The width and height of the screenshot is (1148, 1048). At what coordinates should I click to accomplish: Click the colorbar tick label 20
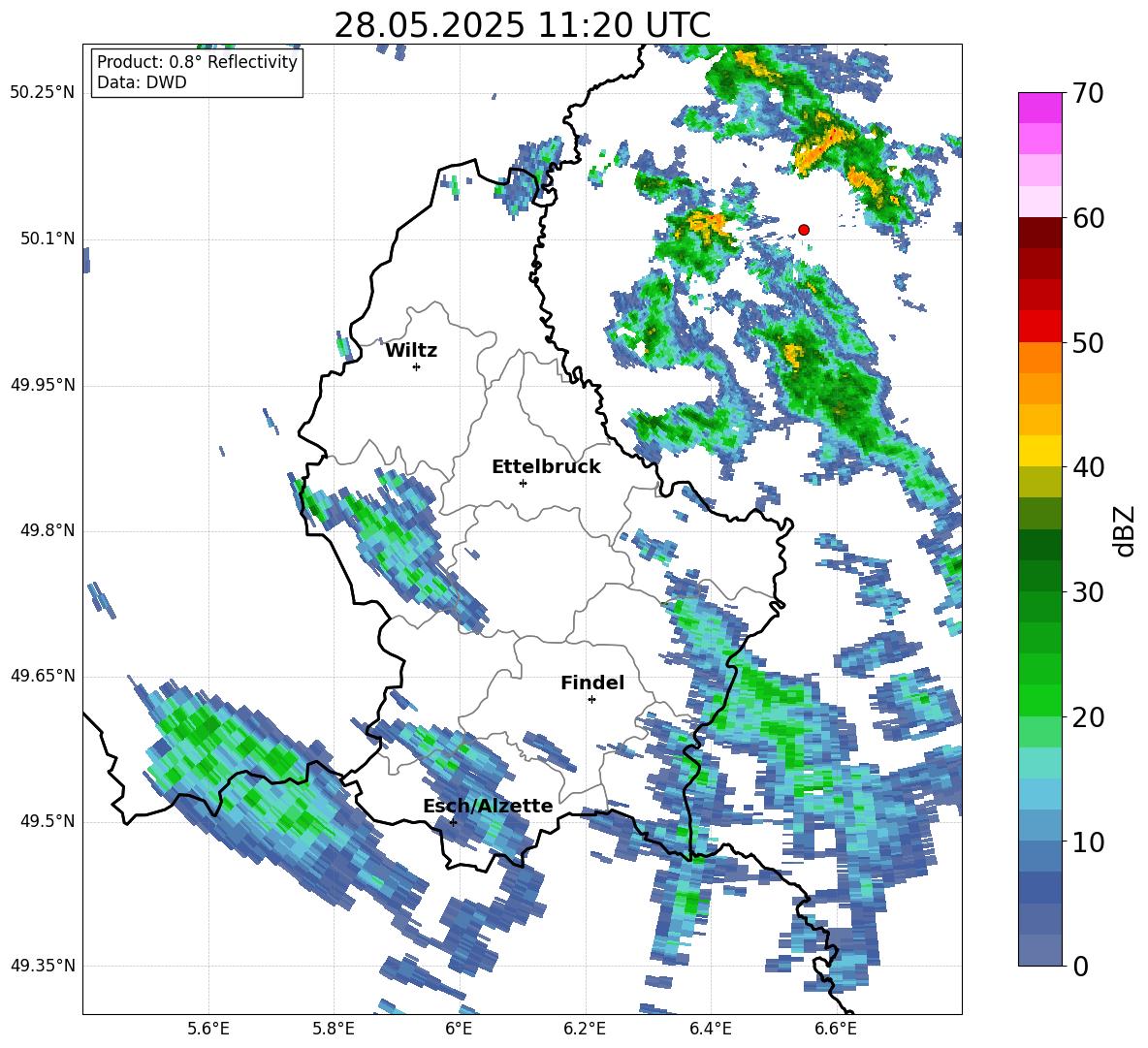pyautogui.click(x=1088, y=717)
